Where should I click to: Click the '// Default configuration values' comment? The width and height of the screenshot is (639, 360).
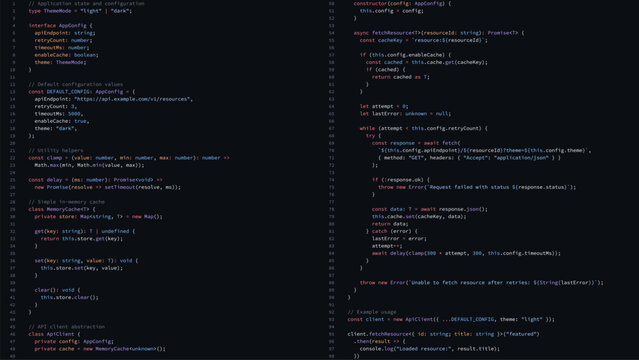[x=75, y=84]
